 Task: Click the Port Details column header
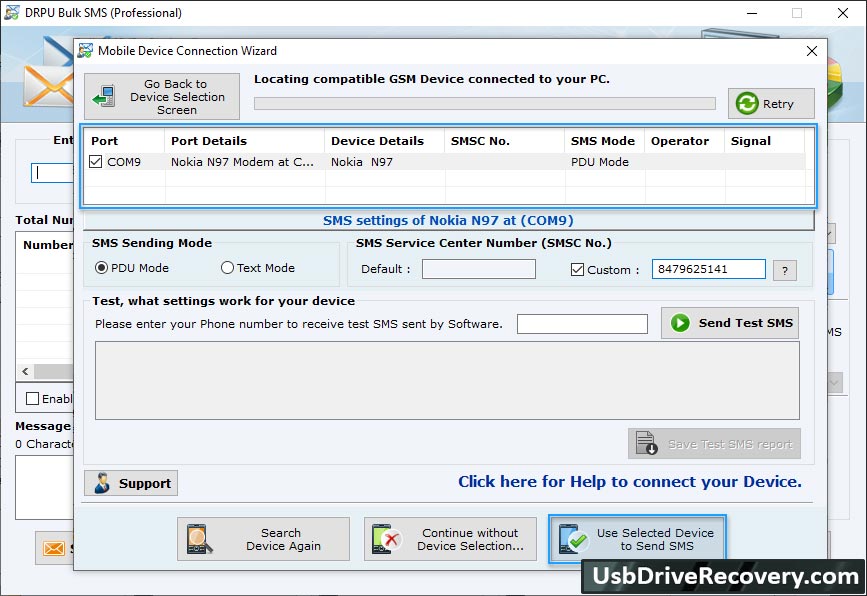click(244, 141)
